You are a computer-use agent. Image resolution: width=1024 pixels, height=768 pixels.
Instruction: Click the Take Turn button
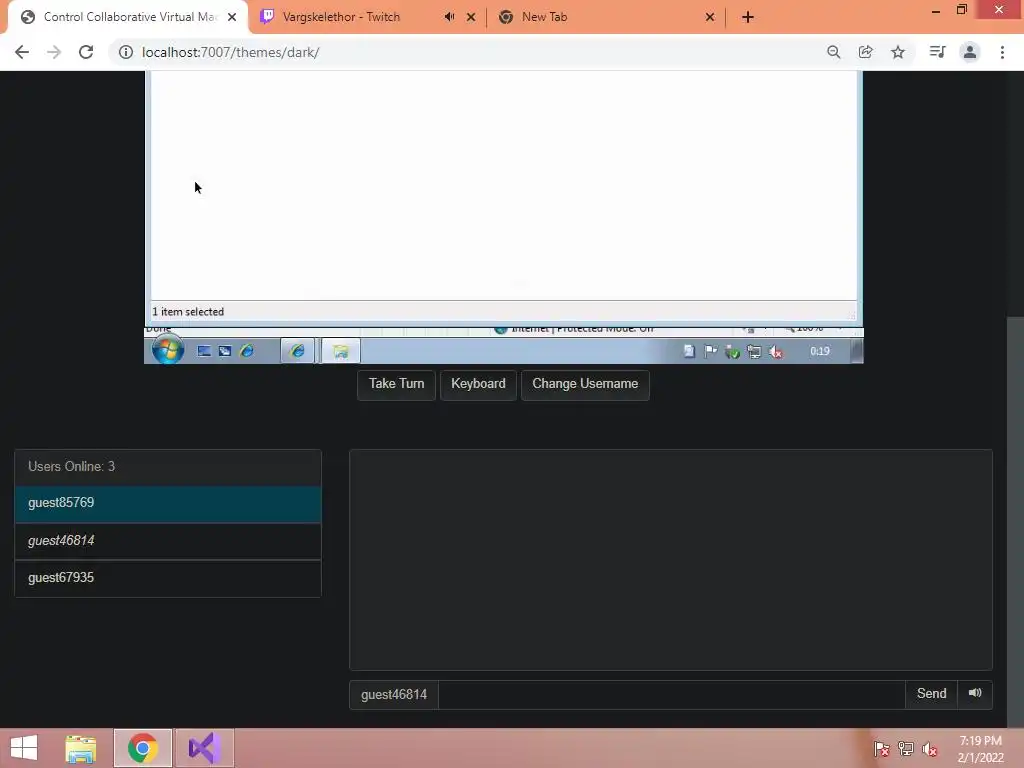(x=396, y=384)
